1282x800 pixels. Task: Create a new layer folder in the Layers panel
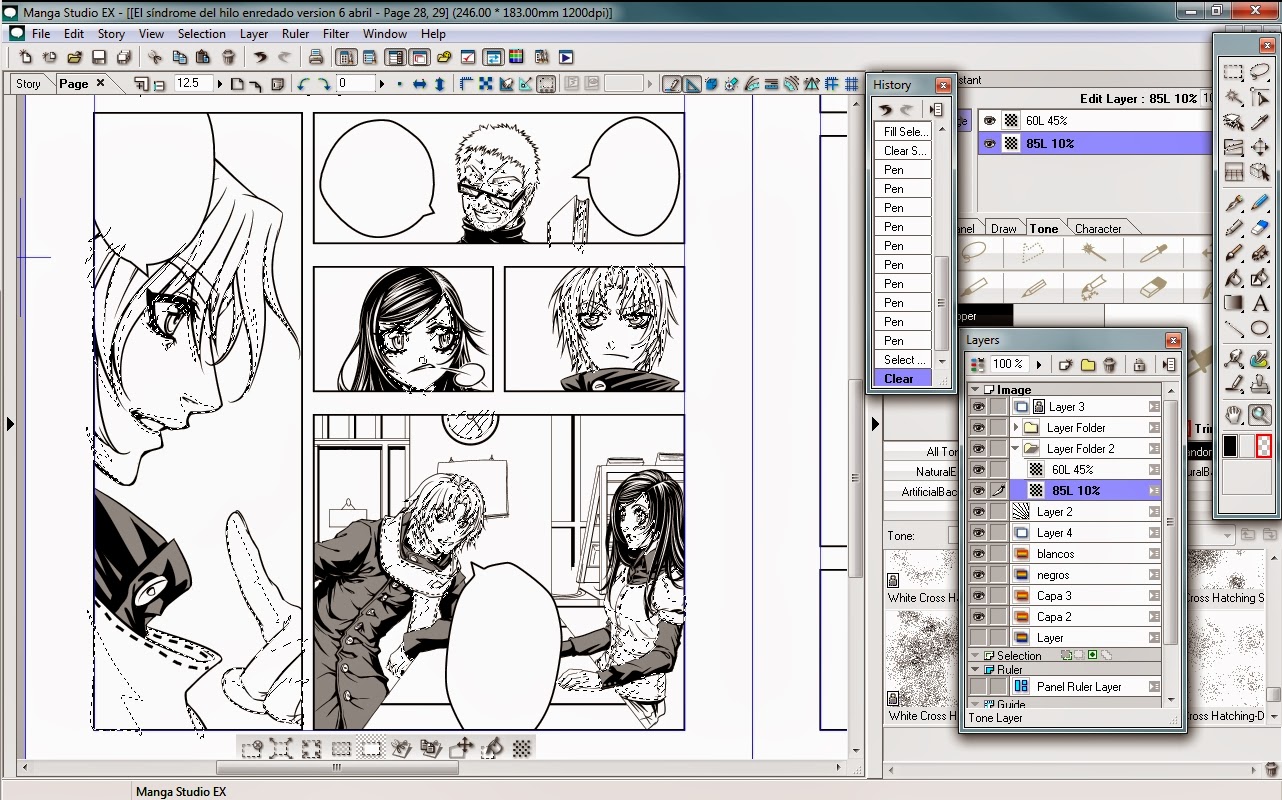pyautogui.click(x=1088, y=364)
